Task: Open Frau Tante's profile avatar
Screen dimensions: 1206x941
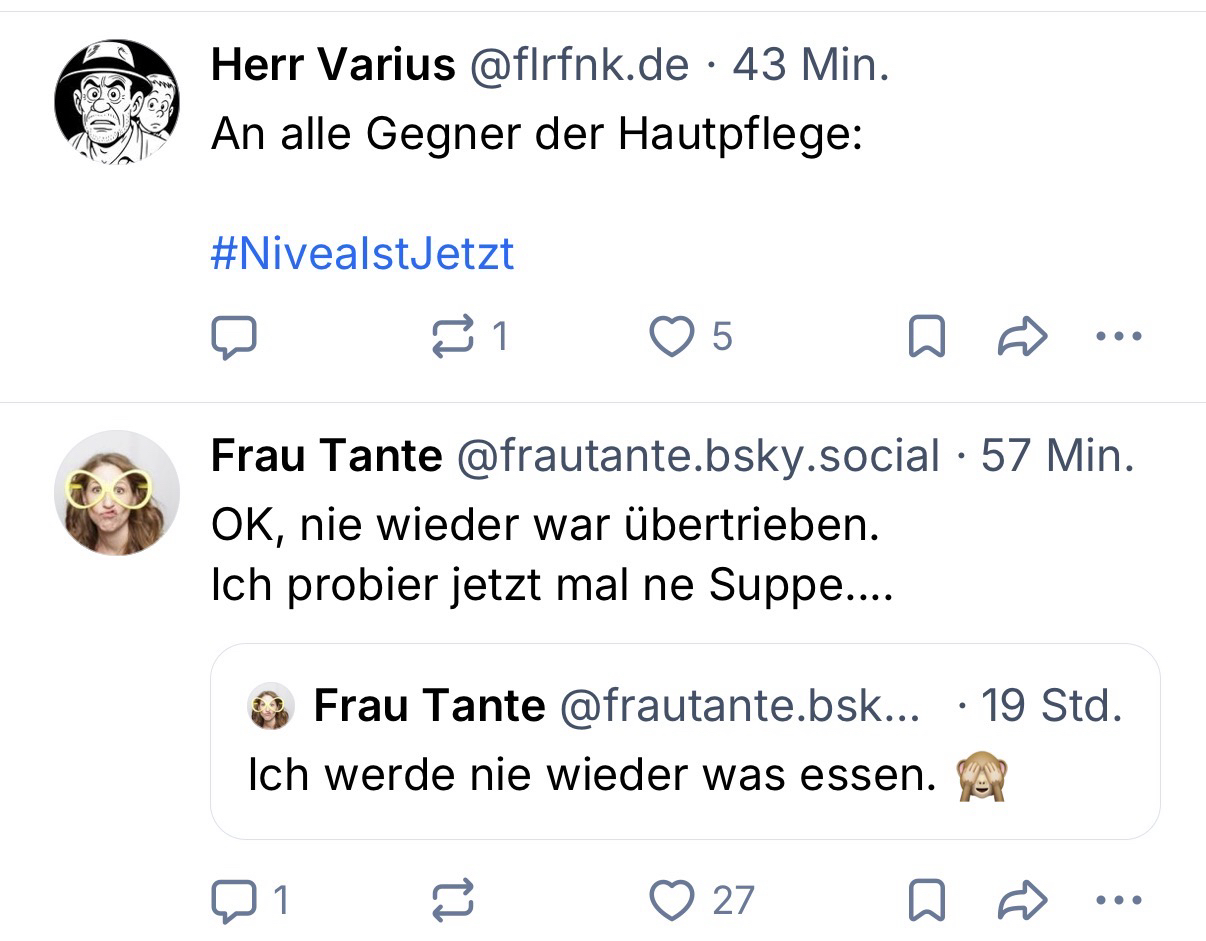Action: [116, 492]
